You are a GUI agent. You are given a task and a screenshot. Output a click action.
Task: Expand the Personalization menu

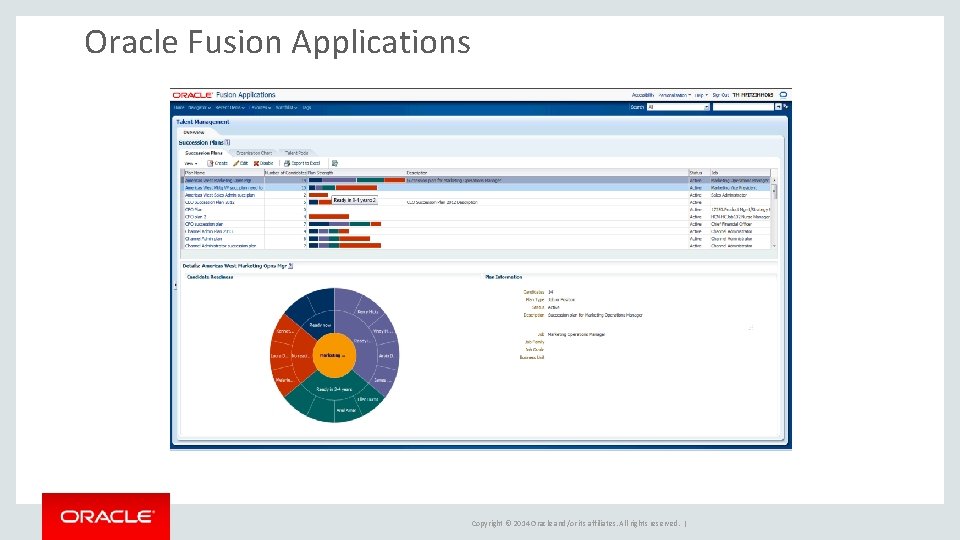pos(675,95)
